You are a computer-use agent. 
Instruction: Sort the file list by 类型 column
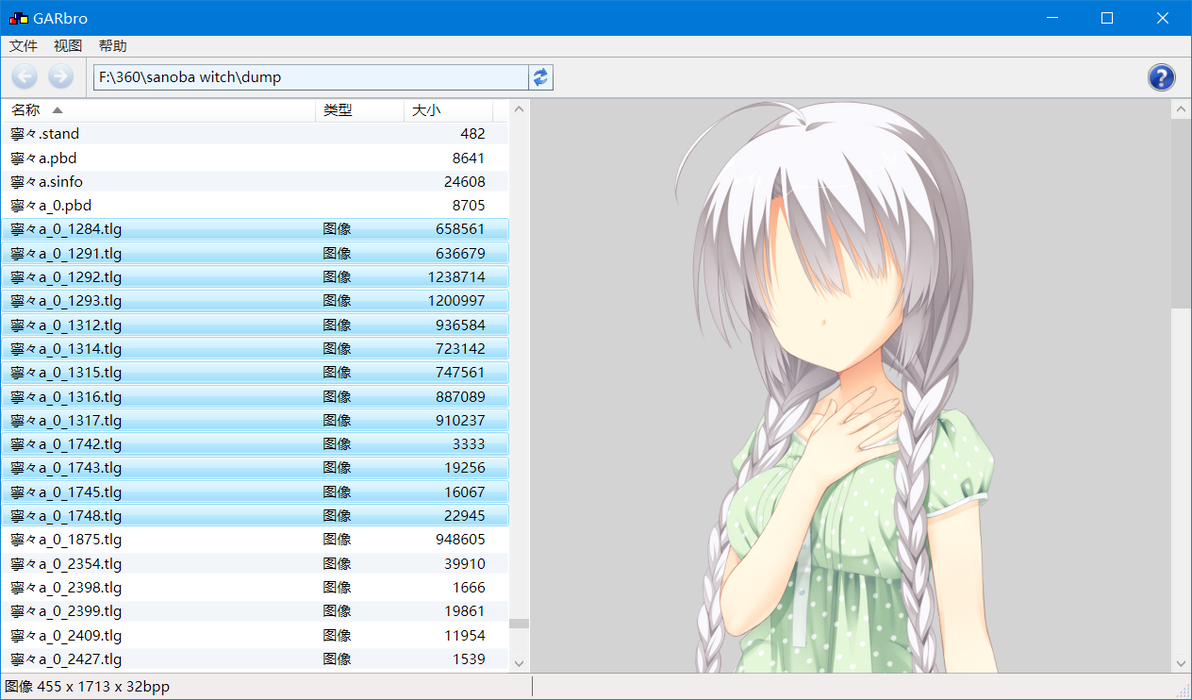click(x=360, y=110)
